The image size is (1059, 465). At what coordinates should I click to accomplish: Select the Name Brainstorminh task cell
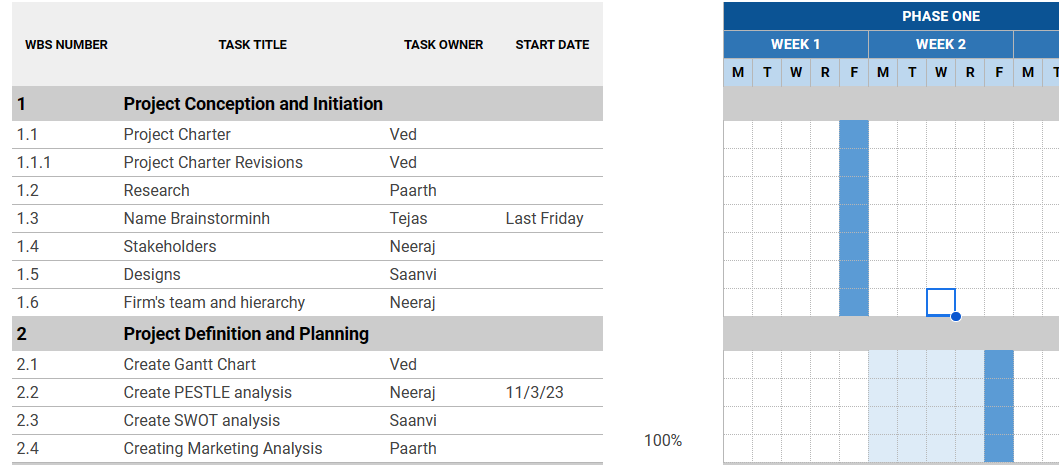[196, 219]
